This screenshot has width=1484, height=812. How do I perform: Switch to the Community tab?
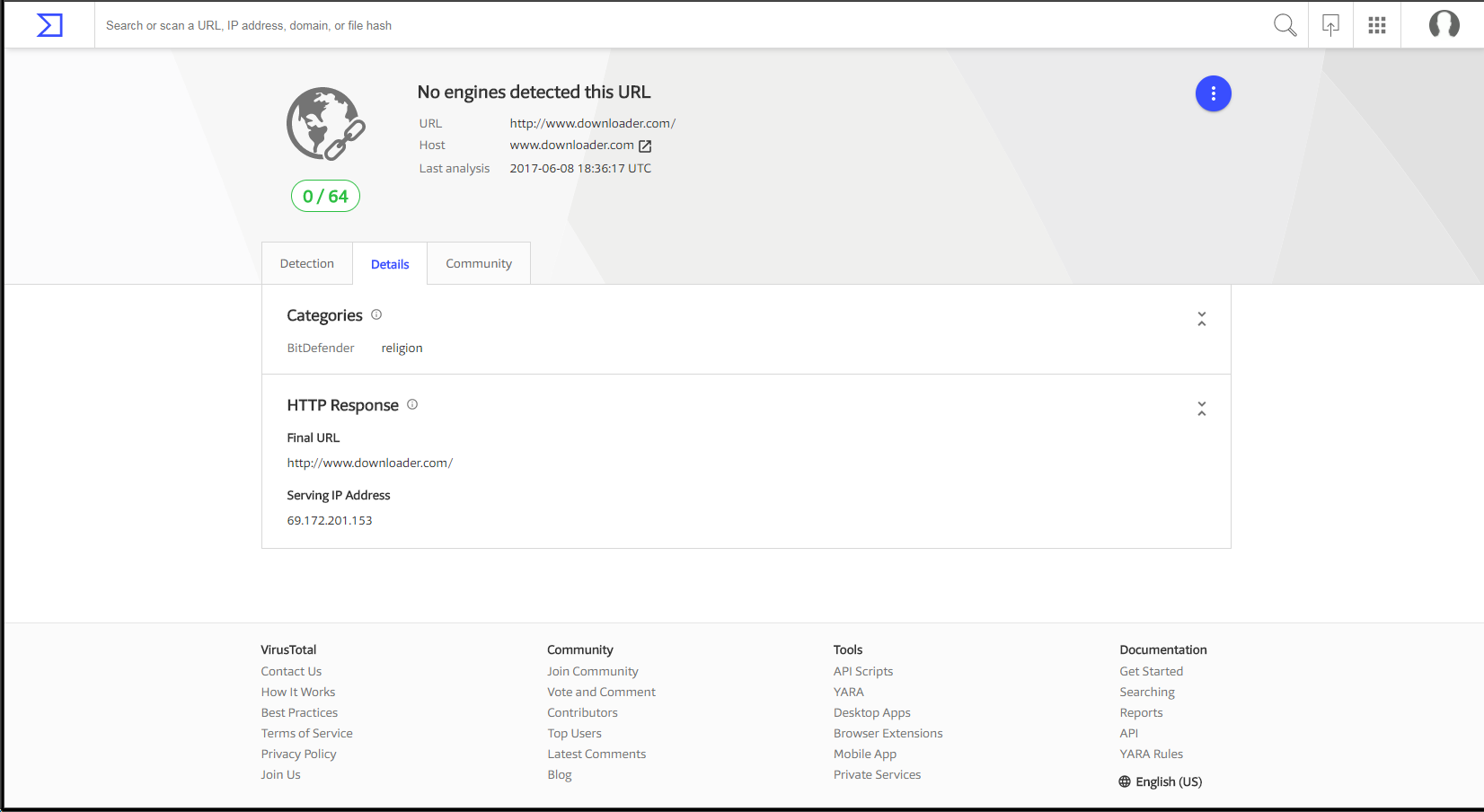(478, 263)
